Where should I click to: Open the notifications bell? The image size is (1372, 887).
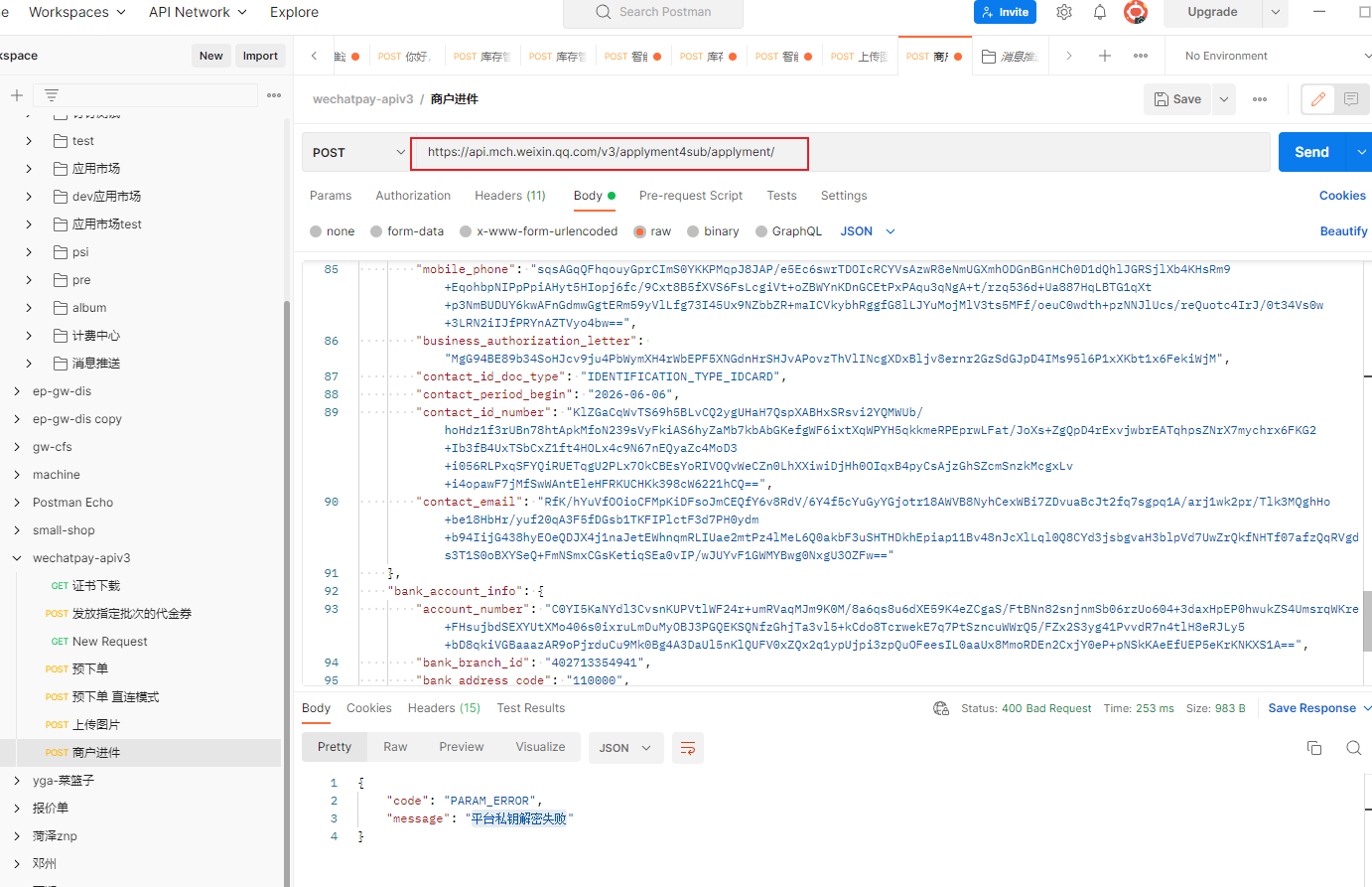(x=1100, y=12)
